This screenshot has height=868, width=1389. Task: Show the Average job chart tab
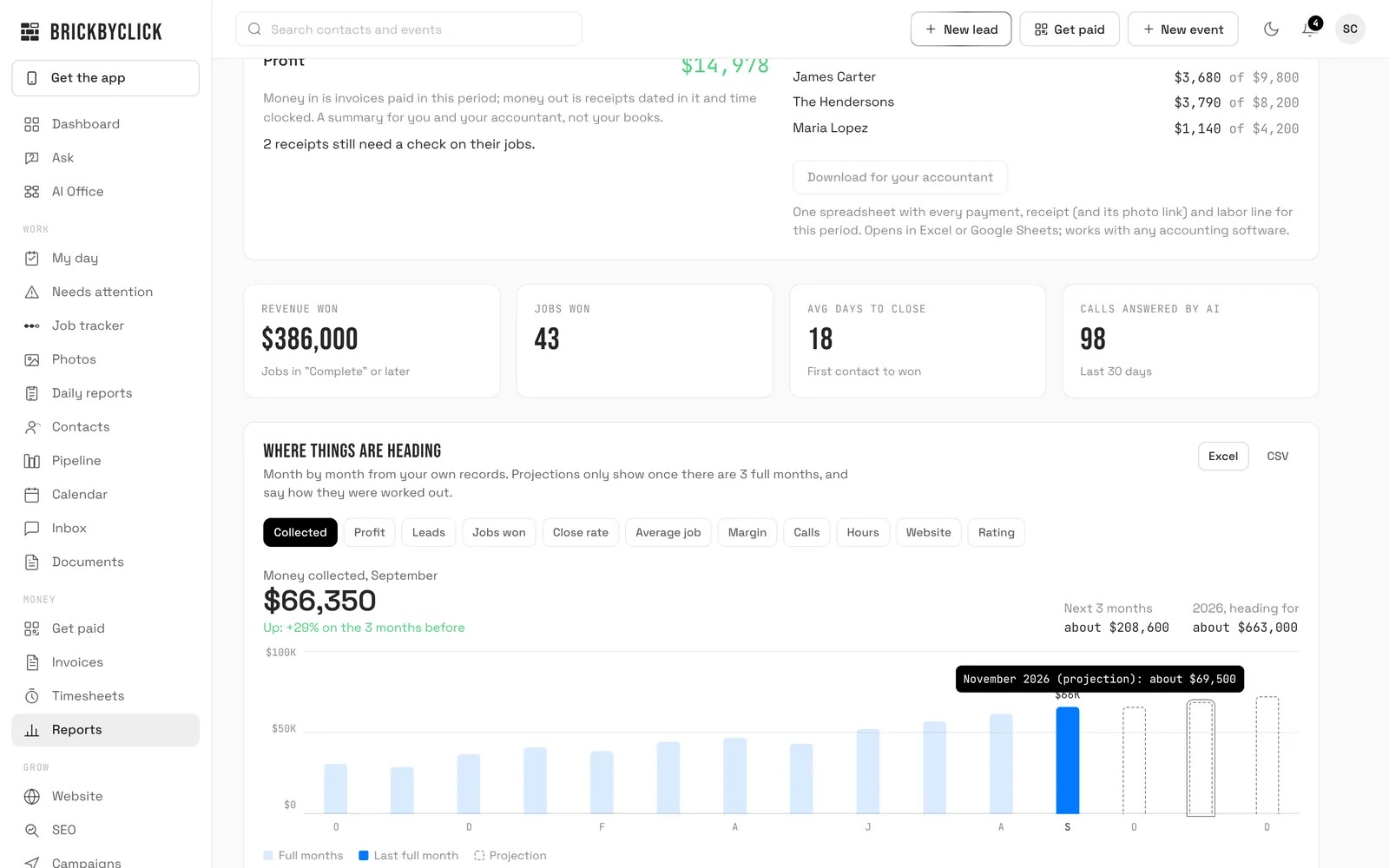(668, 533)
